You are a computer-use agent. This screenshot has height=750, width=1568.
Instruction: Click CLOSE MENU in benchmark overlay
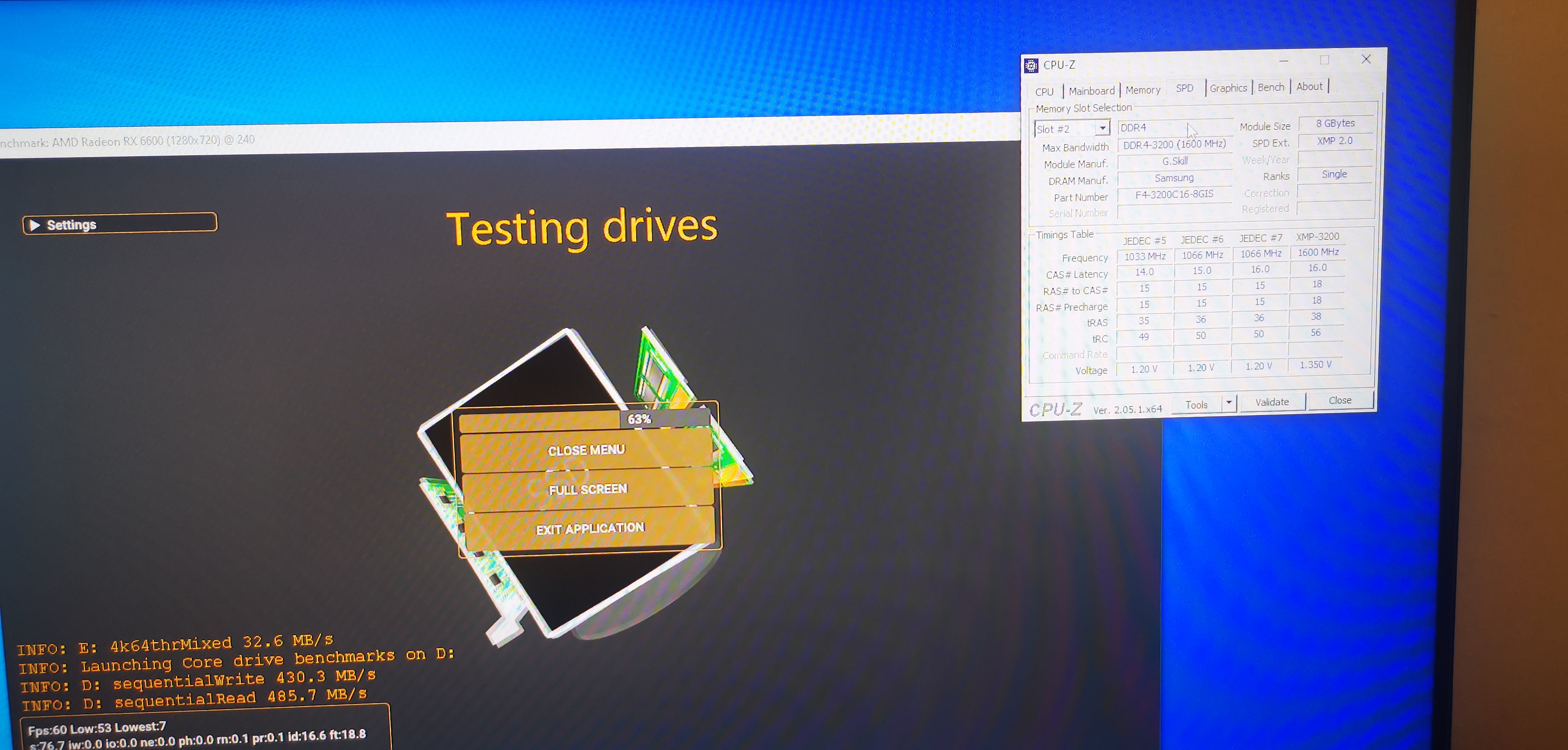586,451
